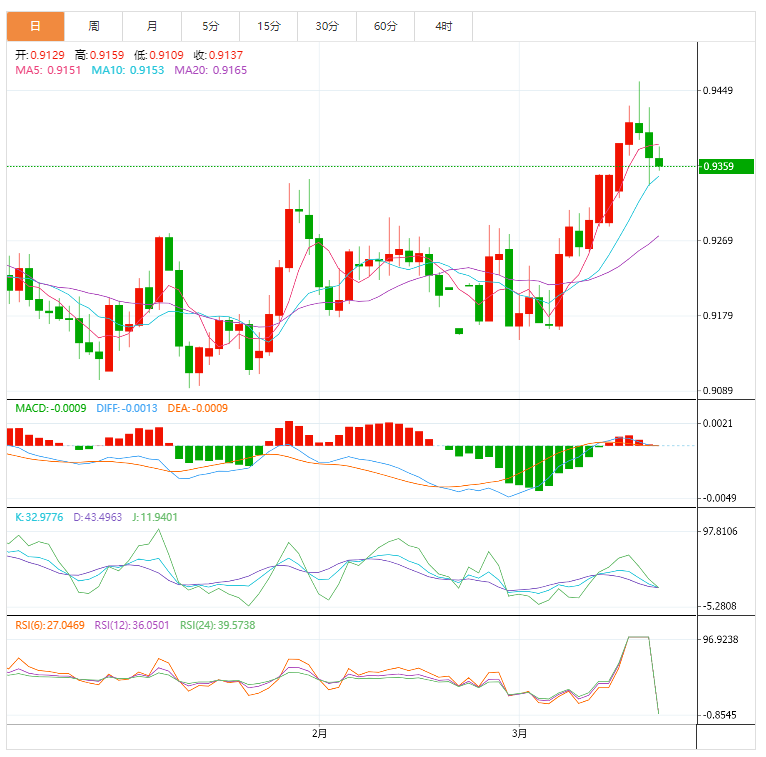
Task: Click the 2月 date axis marker
Action: [319, 734]
